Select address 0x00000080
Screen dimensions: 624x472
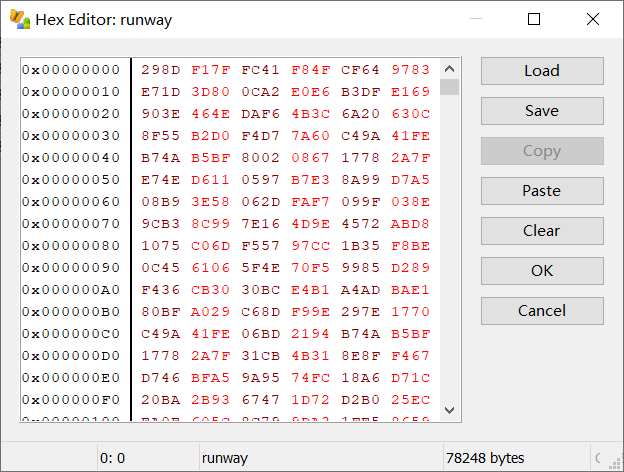point(71,246)
